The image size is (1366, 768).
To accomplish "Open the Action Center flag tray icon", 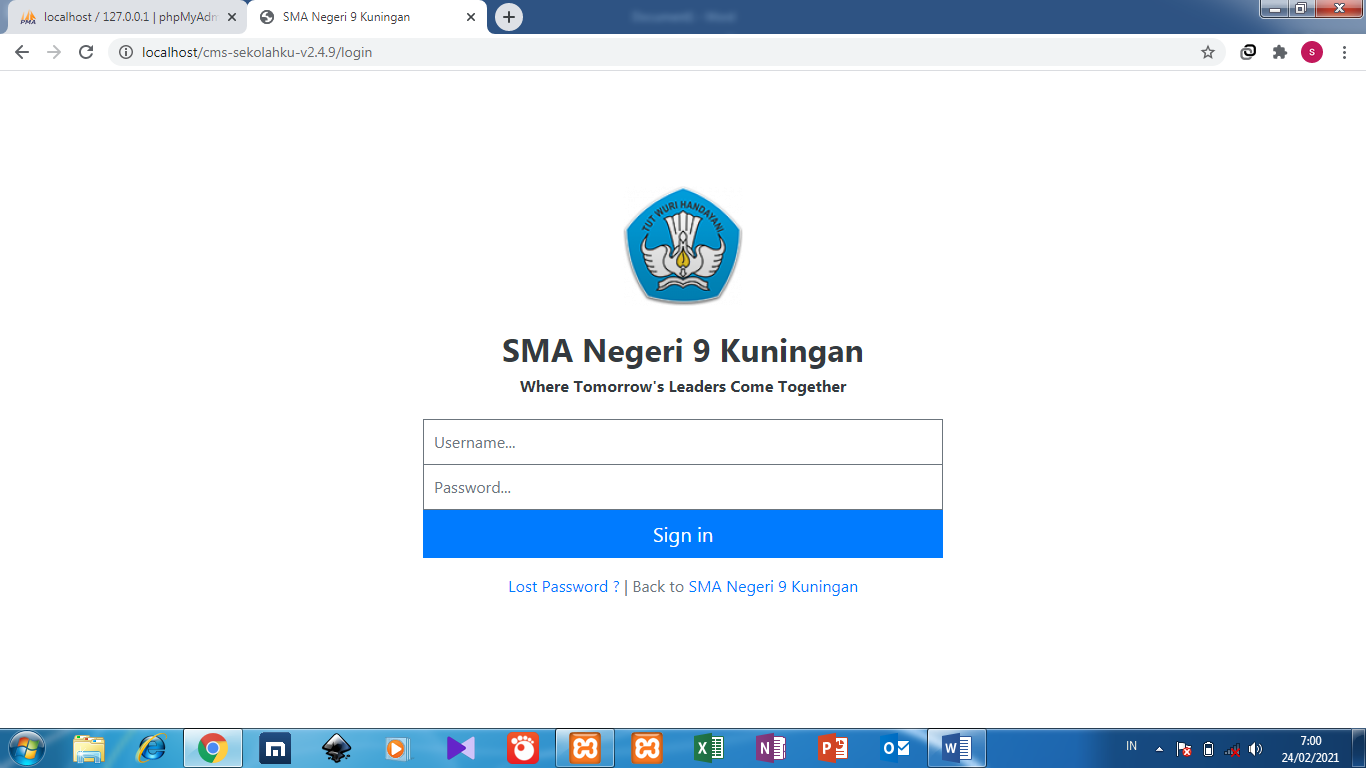I will 1184,749.
